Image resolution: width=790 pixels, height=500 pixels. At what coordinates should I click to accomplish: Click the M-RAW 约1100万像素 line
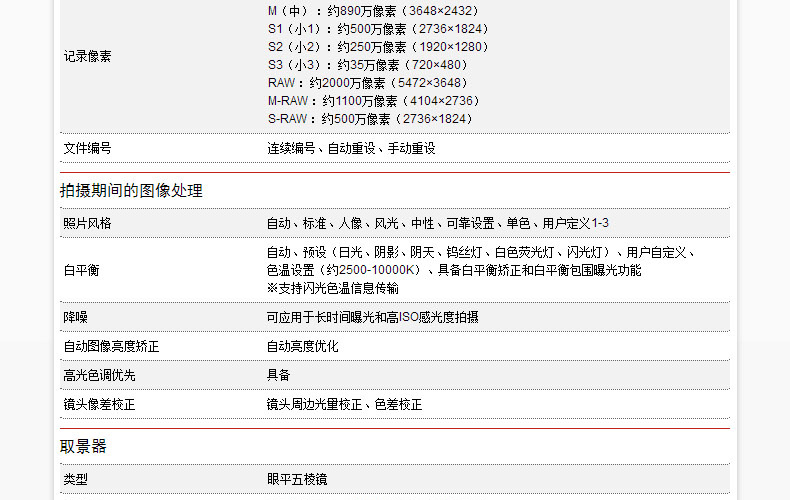click(374, 101)
